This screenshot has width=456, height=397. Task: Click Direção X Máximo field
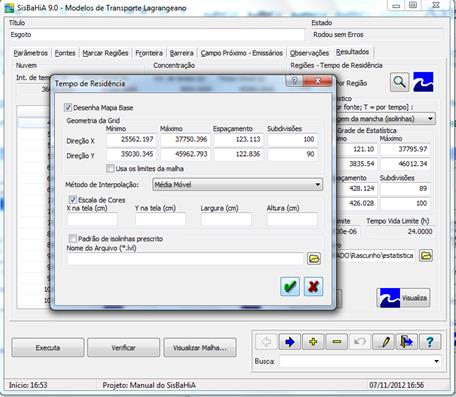(185, 139)
